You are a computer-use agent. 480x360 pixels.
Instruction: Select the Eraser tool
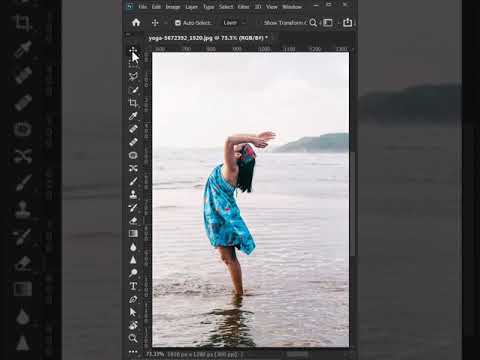tap(133, 220)
